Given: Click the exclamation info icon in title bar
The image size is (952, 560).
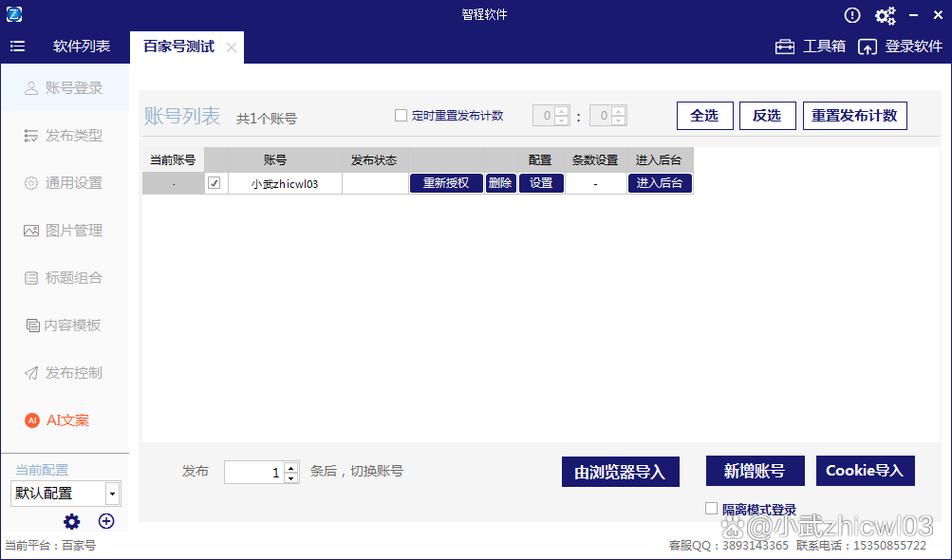Looking at the screenshot, I should [x=852, y=15].
